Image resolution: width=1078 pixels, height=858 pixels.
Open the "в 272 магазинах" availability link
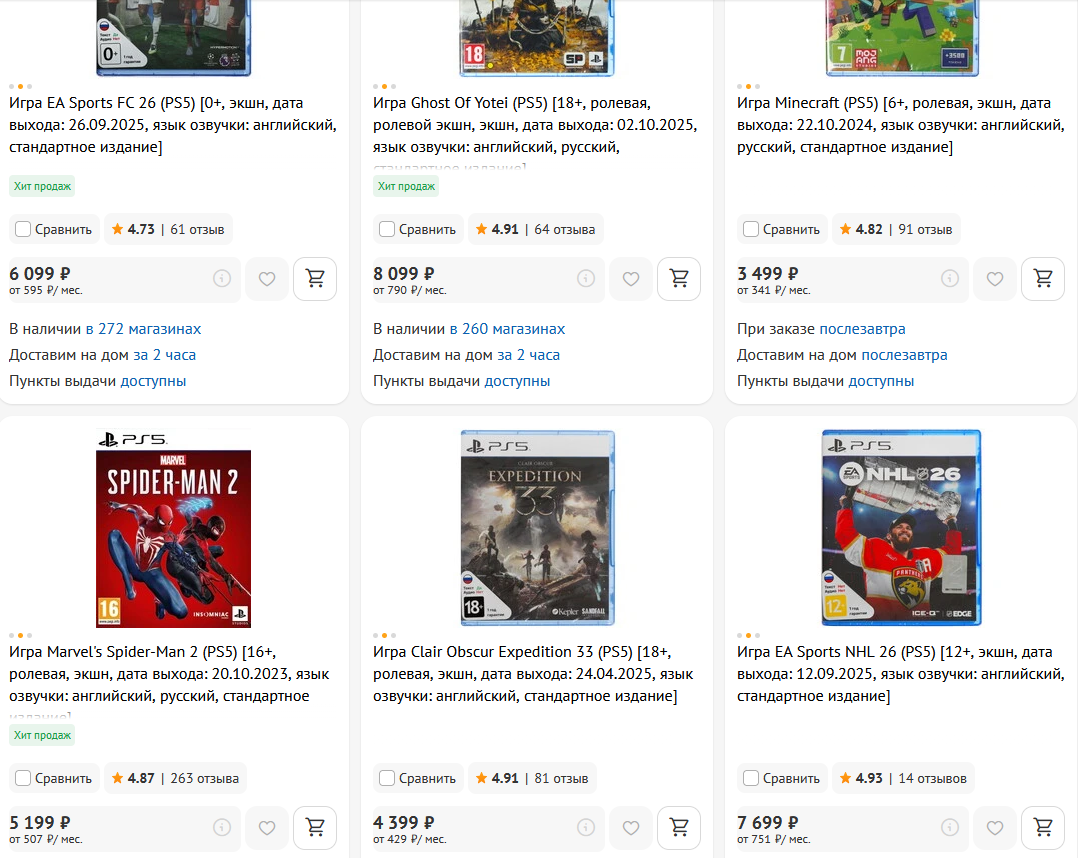(143, 329)
